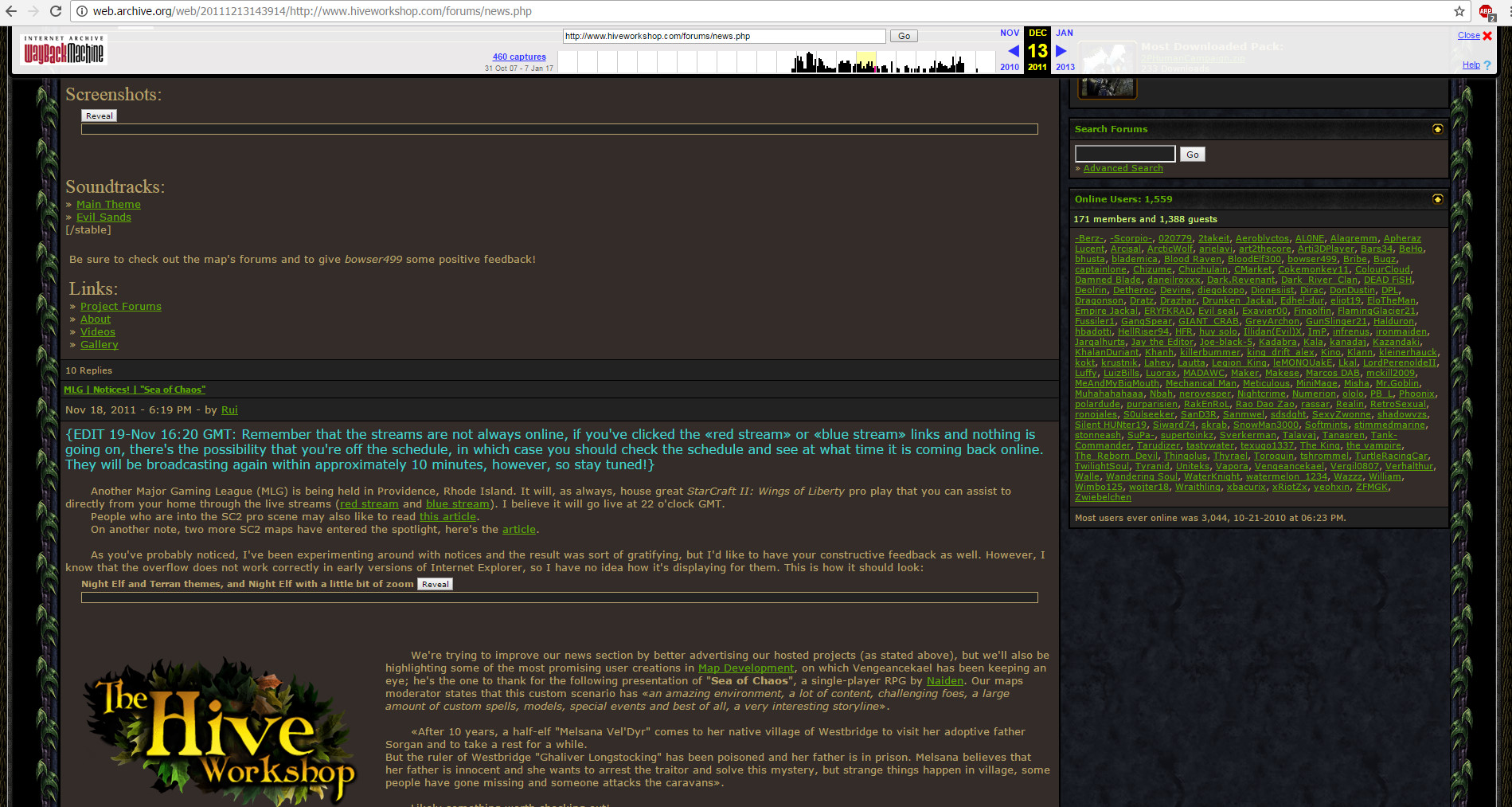Viewport: 1512px width, 807px height.
Task: Open online user Silent HUNter19 profile
Action: (x=1111, y=425)
